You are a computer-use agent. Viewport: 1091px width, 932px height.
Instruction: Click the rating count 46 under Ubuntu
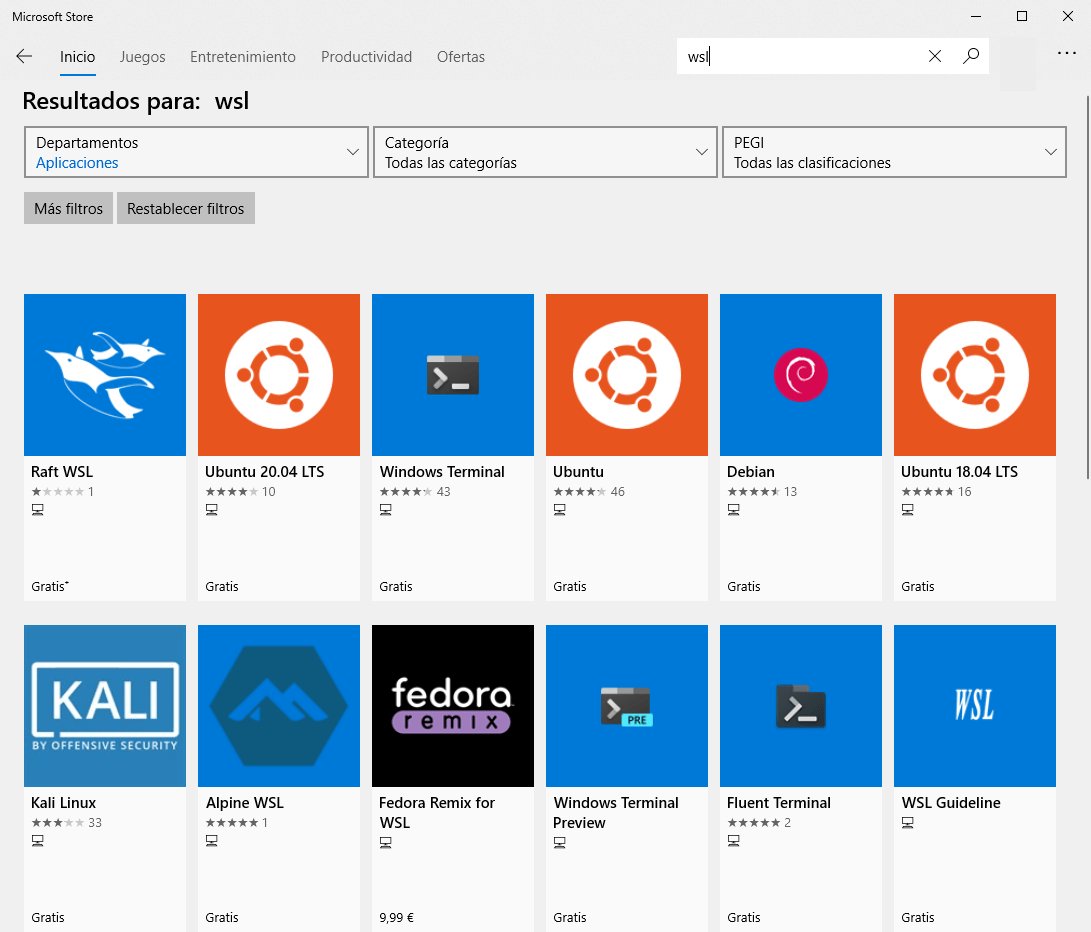(618, 491)
